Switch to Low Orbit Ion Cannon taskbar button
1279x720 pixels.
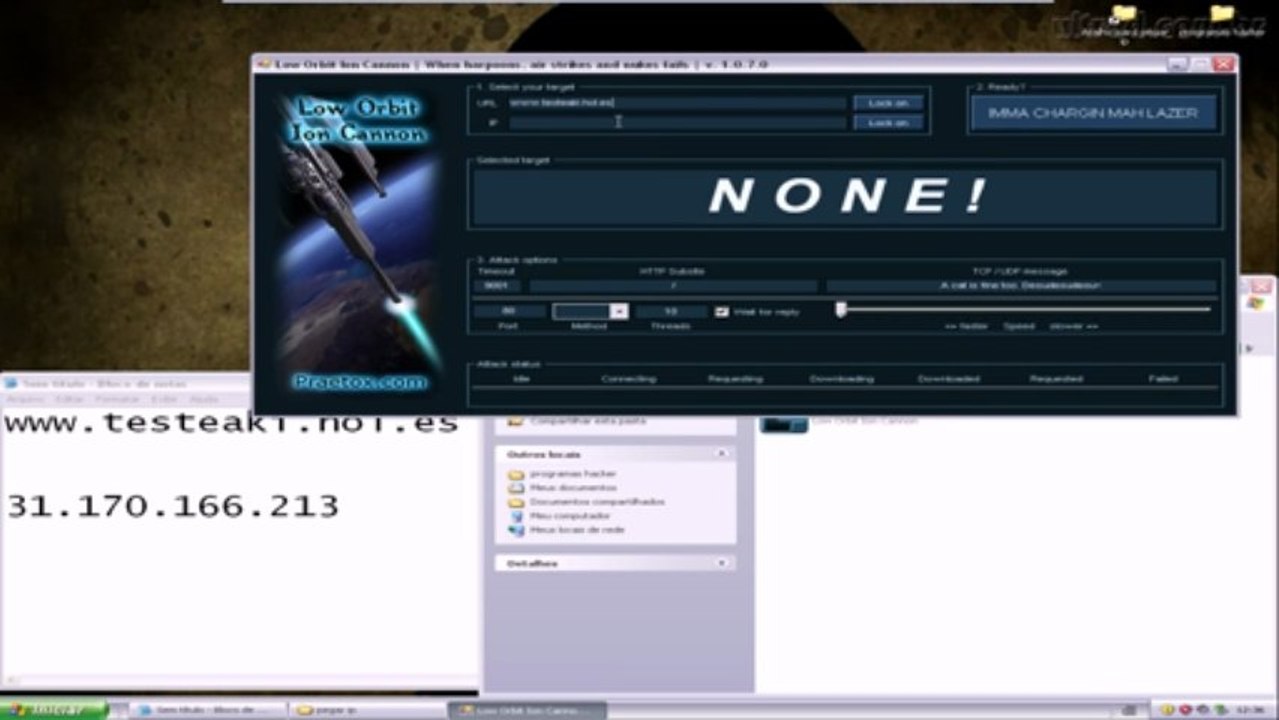click(x=527, y=710)
